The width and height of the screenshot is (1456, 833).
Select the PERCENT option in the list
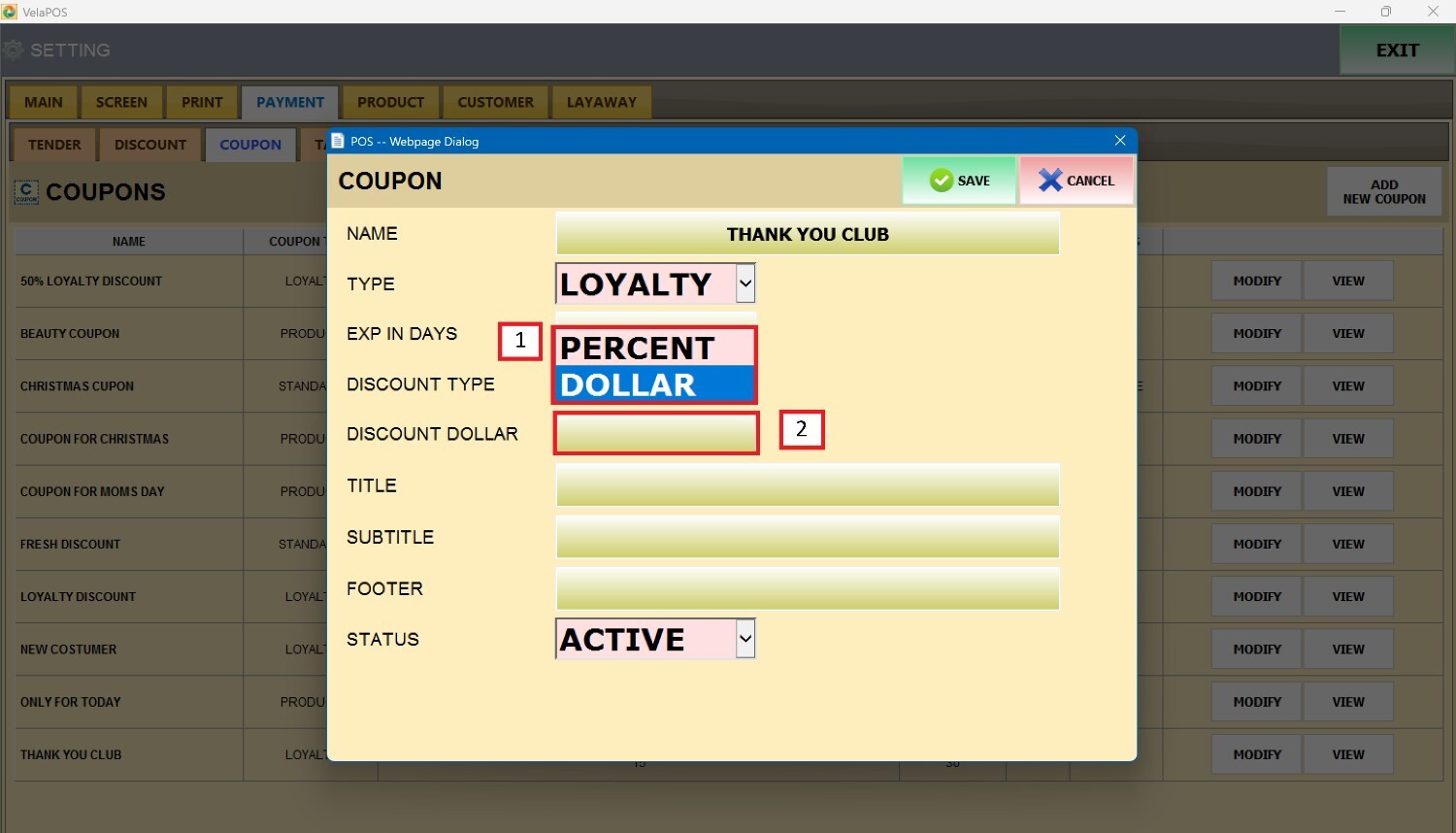tap(655, 348)
